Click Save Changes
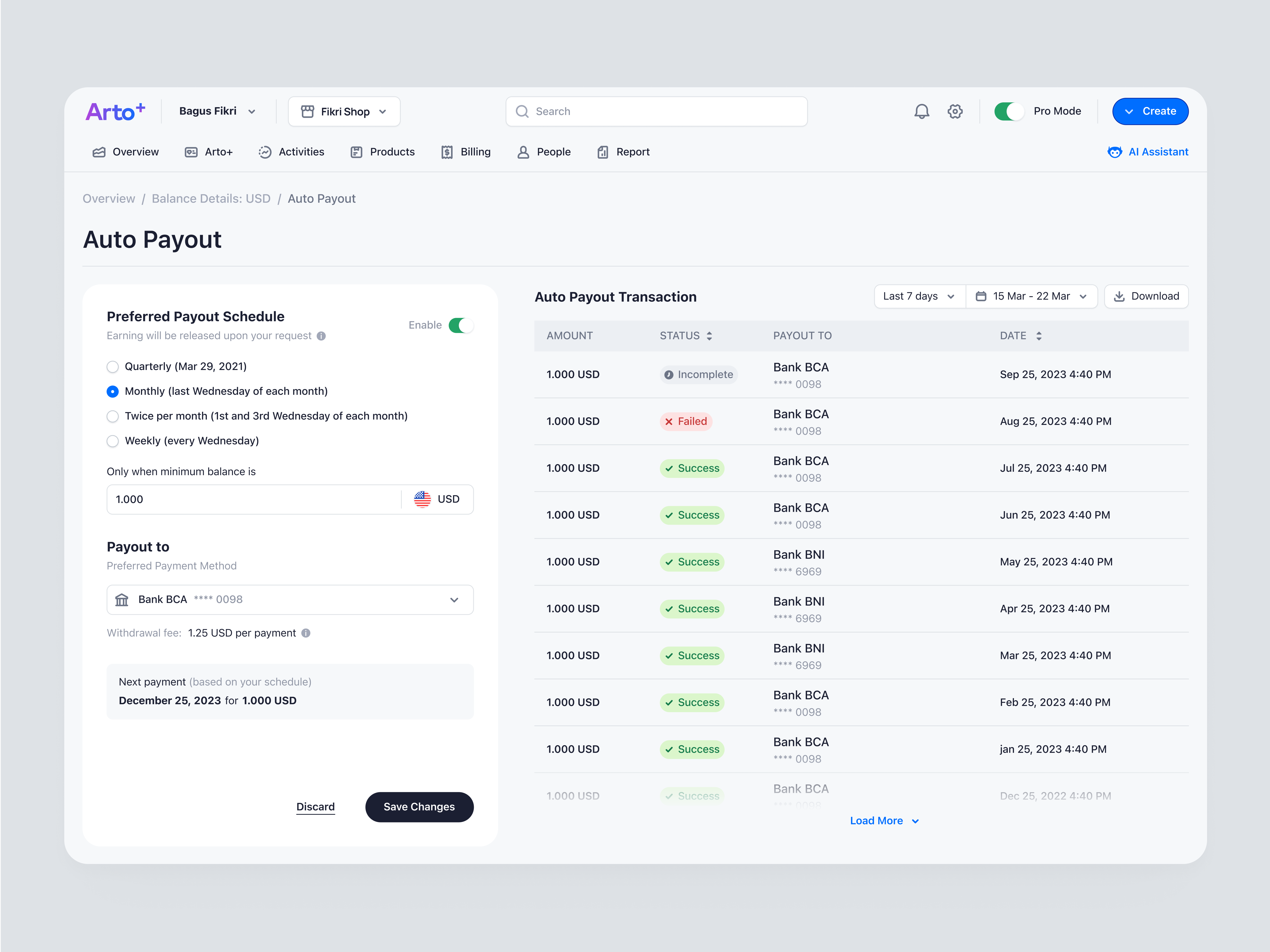This screenshot has width=1270, height=952. (419, 807)
